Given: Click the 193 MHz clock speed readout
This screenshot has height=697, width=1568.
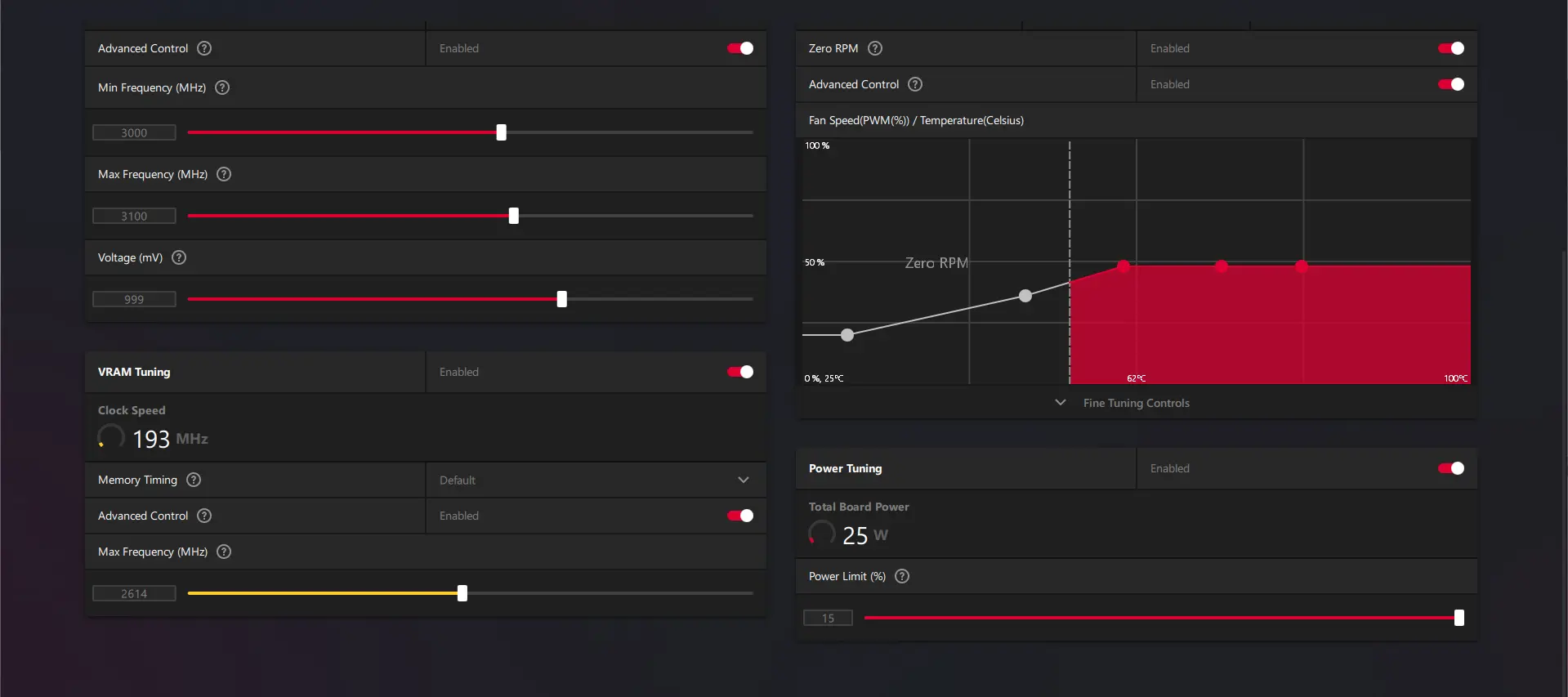Looking at the screenshot, I should pyautogui.click(x=170, y=439).
